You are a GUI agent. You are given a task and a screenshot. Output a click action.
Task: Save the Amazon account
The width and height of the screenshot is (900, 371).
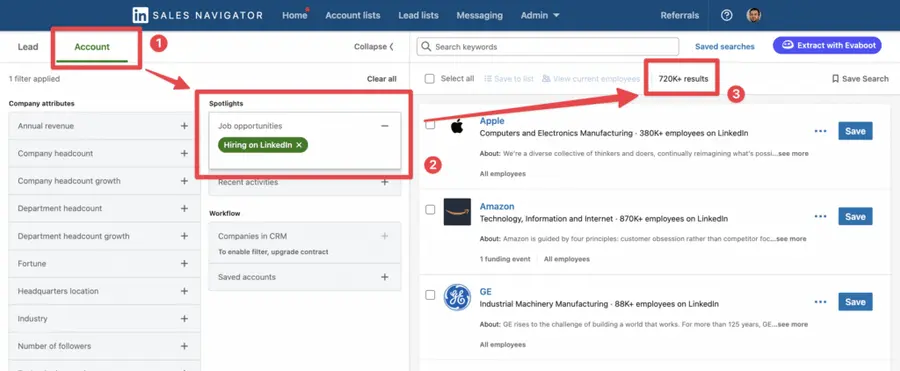(x=855, y=217)
